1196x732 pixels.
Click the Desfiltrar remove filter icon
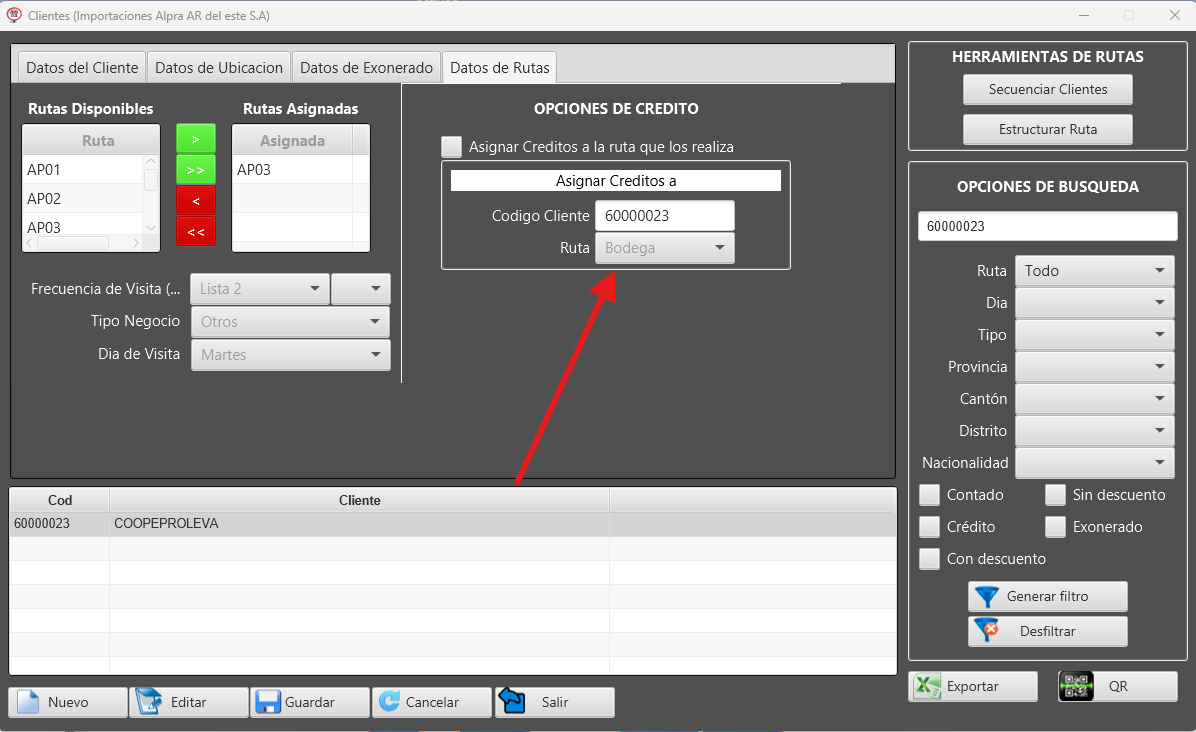click(987, 631)
